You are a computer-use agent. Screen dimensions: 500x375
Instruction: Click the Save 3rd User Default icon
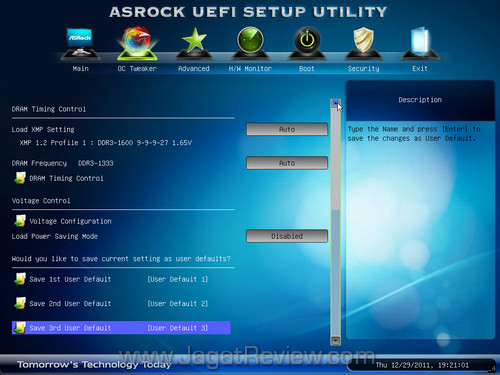[20, 327]
